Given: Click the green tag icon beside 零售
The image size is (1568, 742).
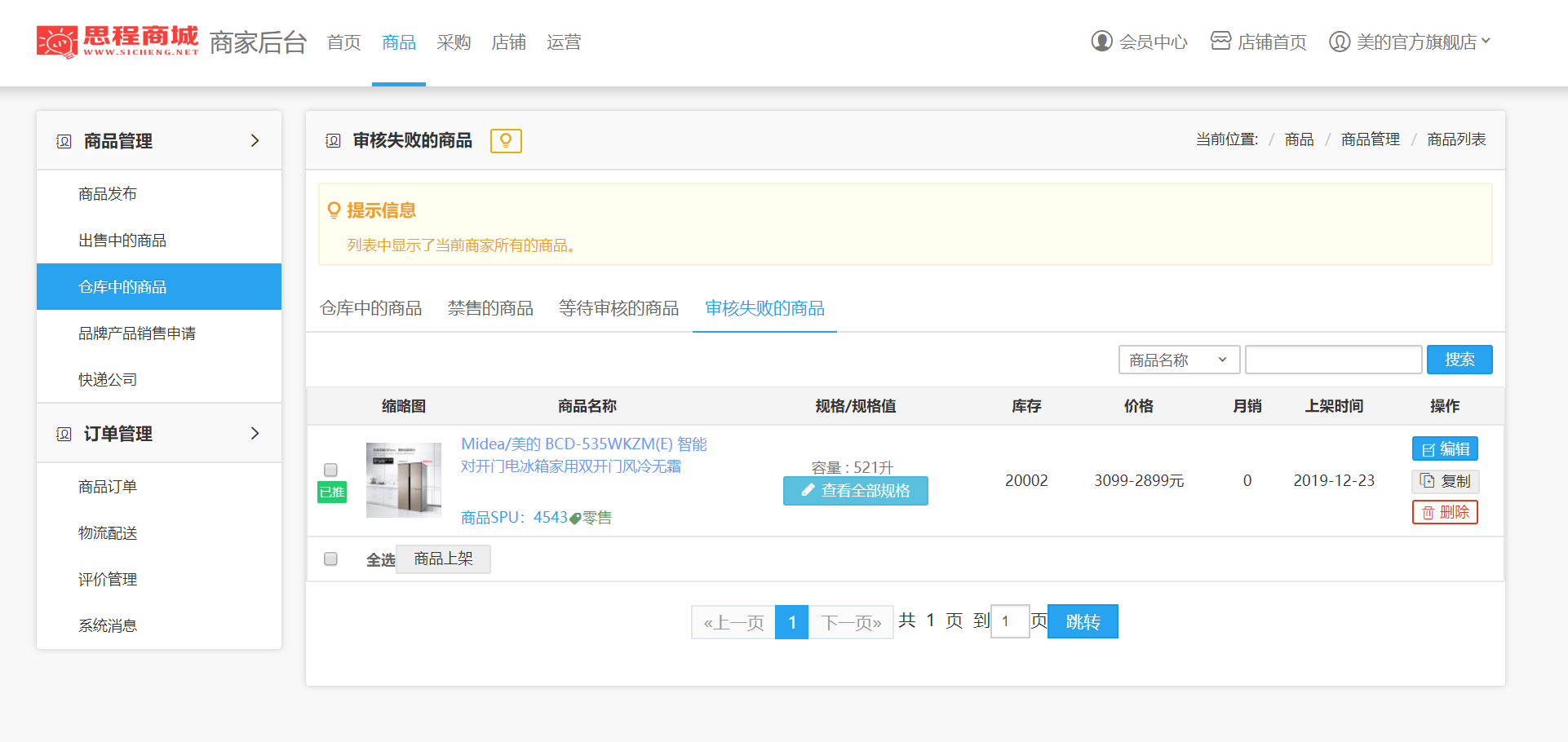Looking at the screenshot, I should [x=575, y=518].
